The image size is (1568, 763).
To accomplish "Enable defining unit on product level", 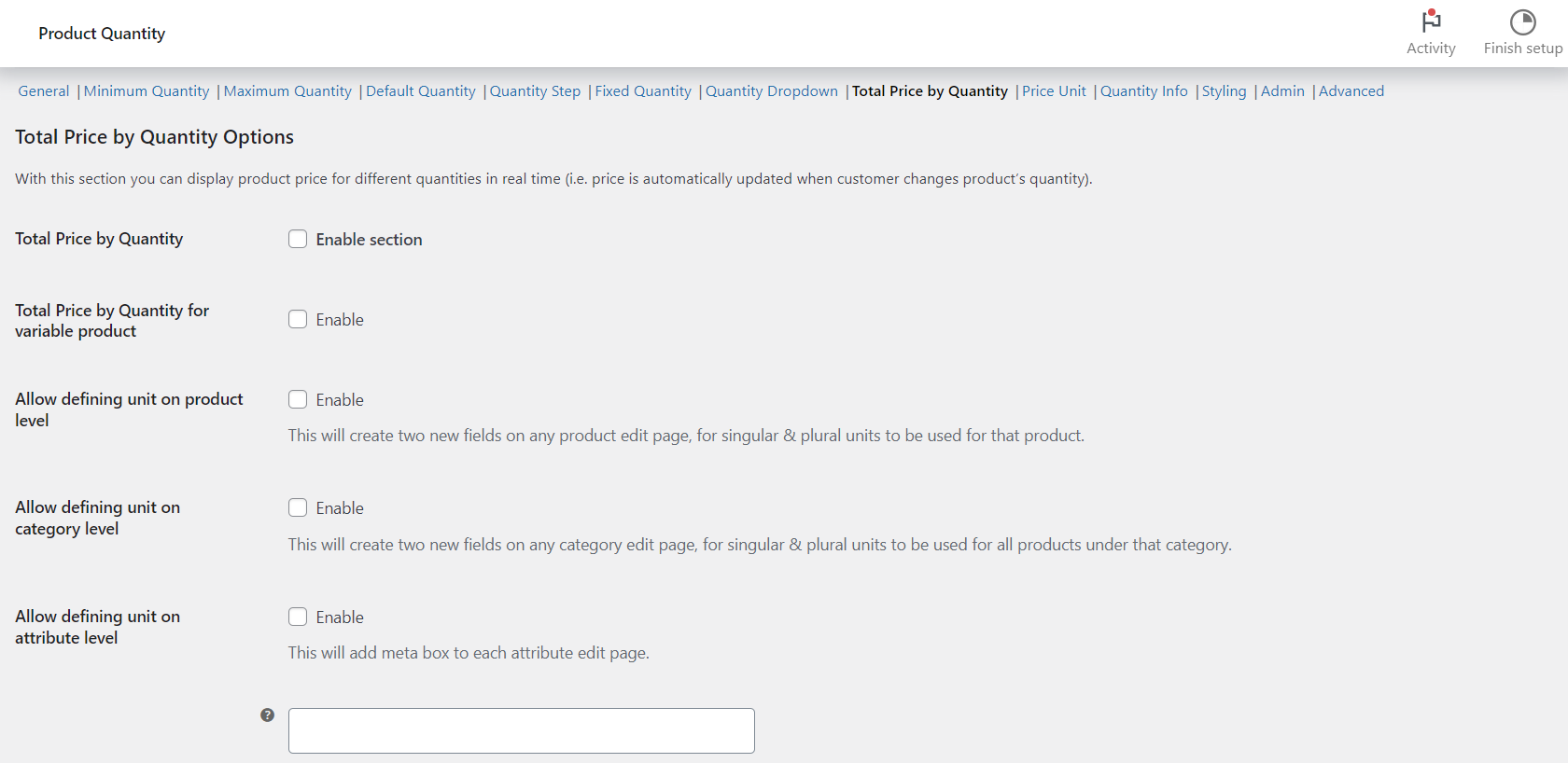I will (297, 399).
